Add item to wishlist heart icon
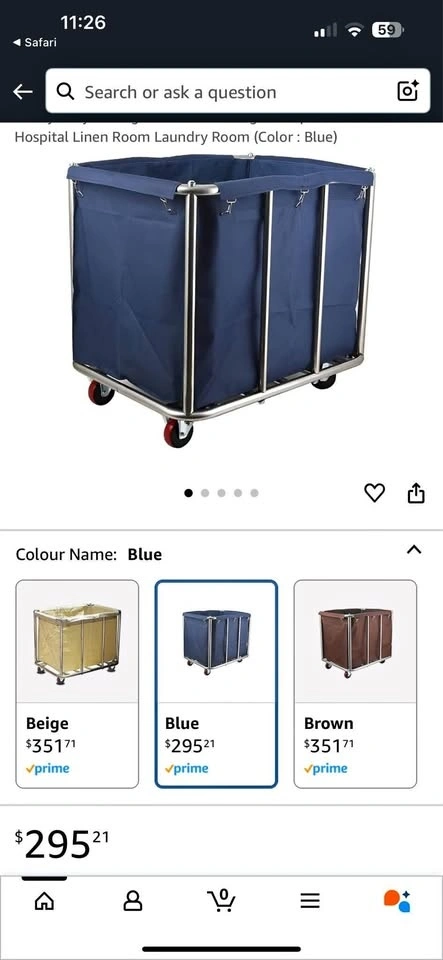 tap(374, 492)
